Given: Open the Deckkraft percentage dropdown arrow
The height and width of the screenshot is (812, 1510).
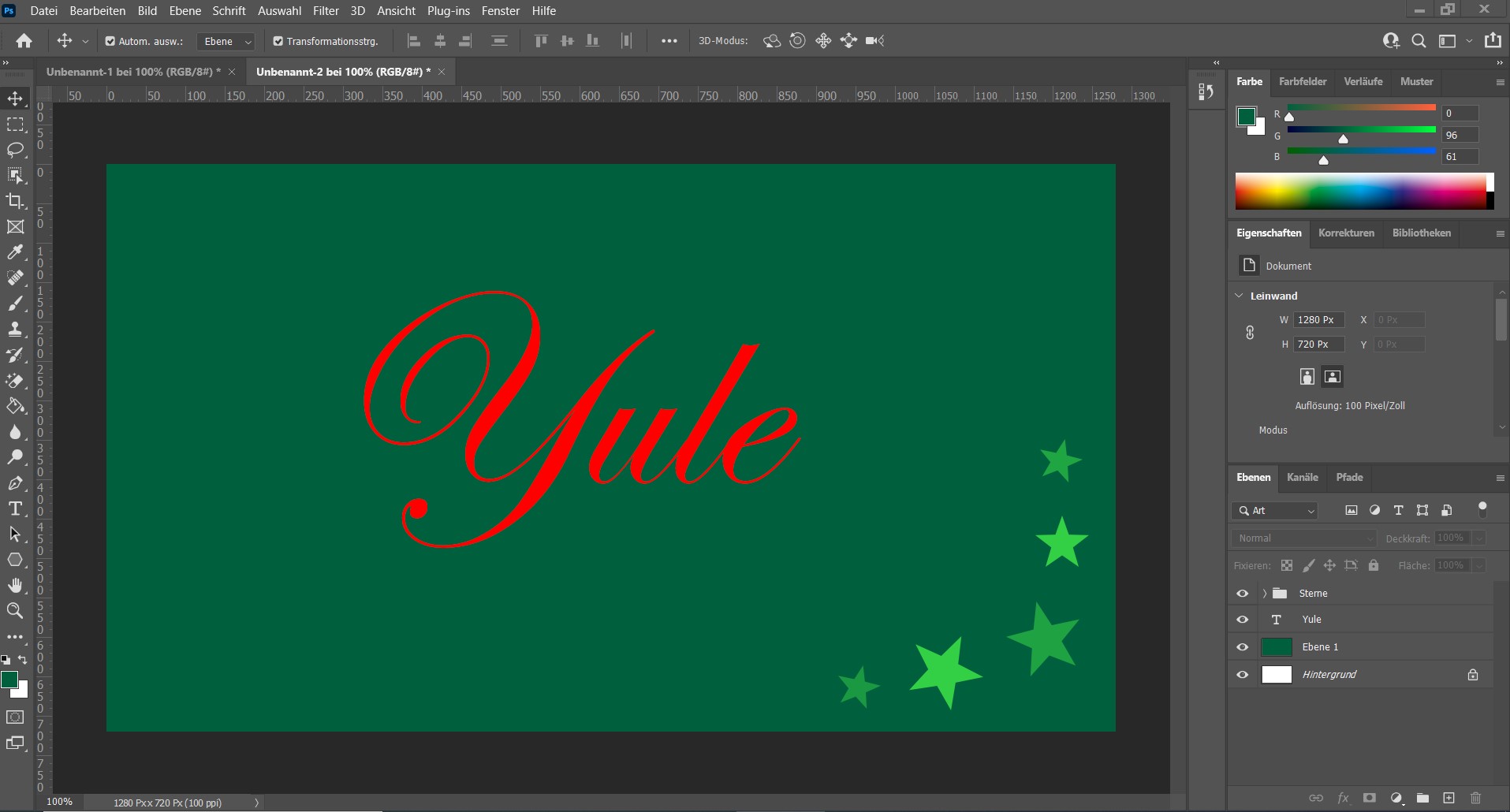Looking at the screenshot, I should [x=1479, y=538].
